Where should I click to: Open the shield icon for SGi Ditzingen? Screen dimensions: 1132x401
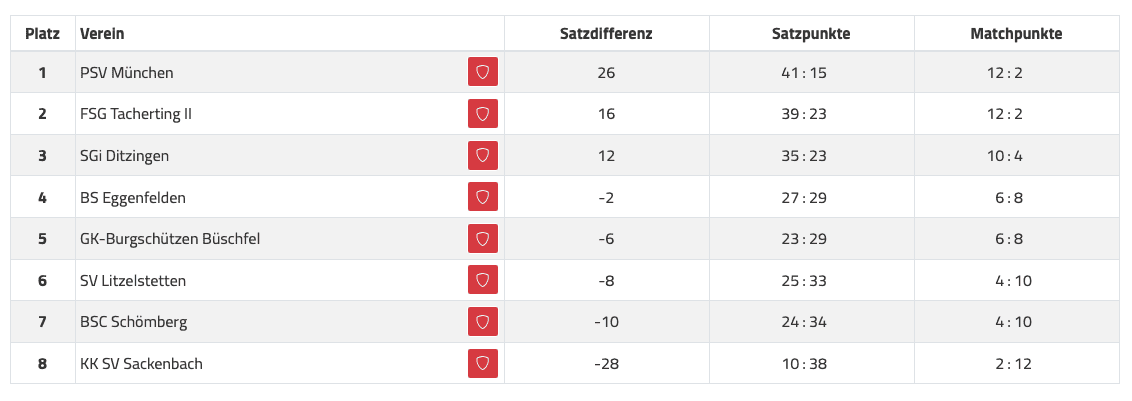click(x=482, y=156)
